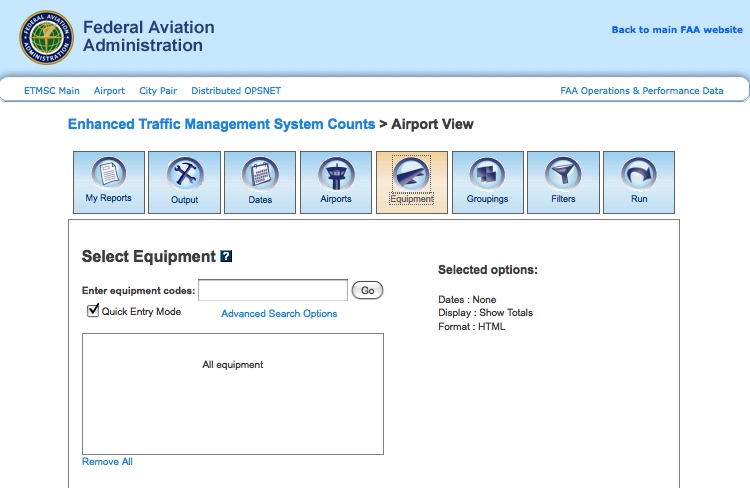
Task: Open the Filters funnel icon
Action: 563,182
